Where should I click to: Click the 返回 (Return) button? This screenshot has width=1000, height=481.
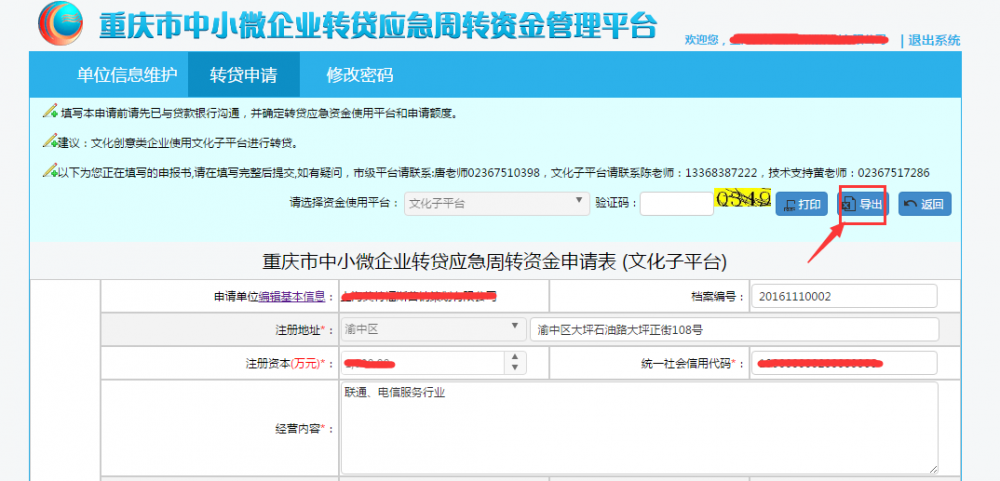click(923, 205)
